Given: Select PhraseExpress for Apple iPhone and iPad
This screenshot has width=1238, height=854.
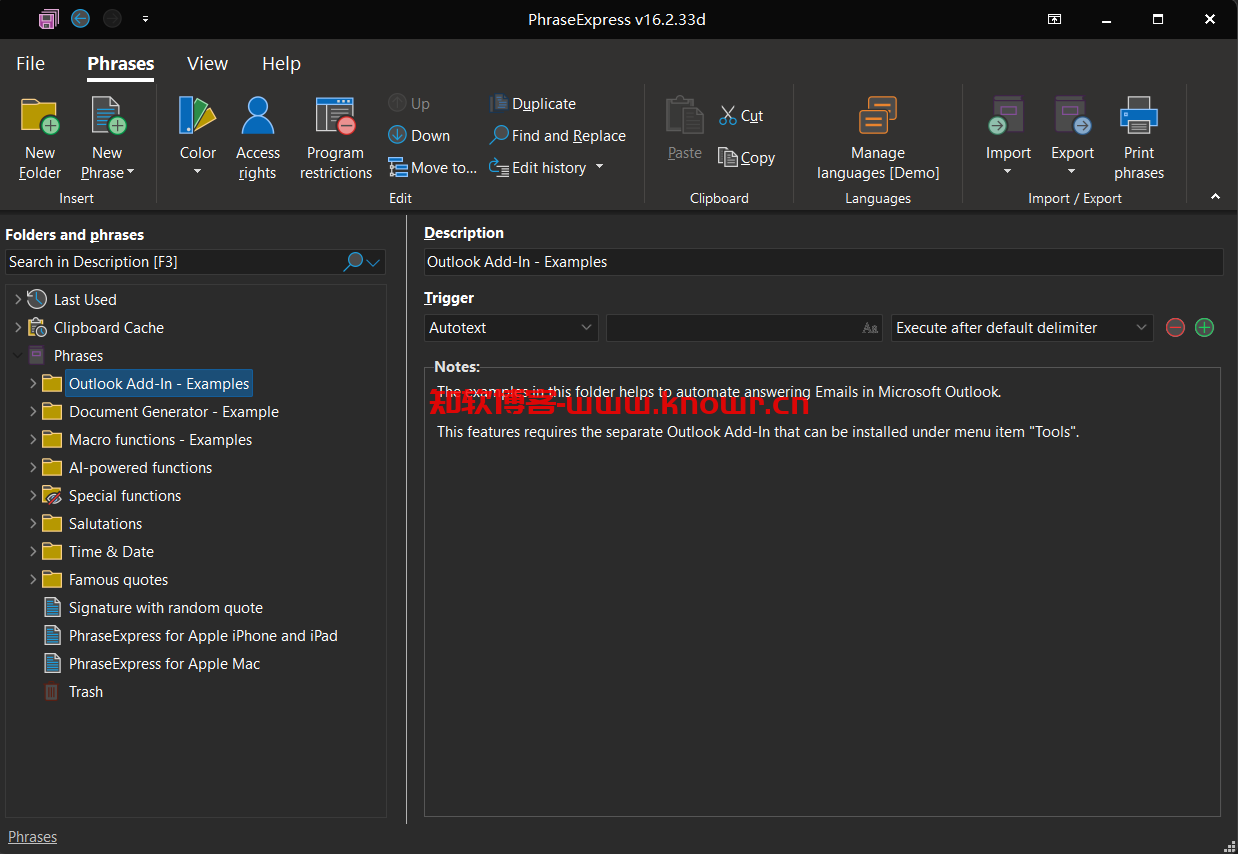Looking at the screenshot, I should (203, 636).
